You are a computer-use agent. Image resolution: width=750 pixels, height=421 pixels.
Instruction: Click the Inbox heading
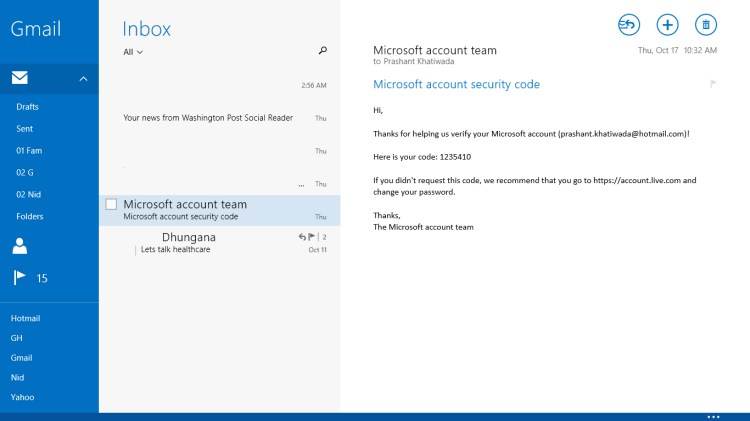tap(146, 29)
